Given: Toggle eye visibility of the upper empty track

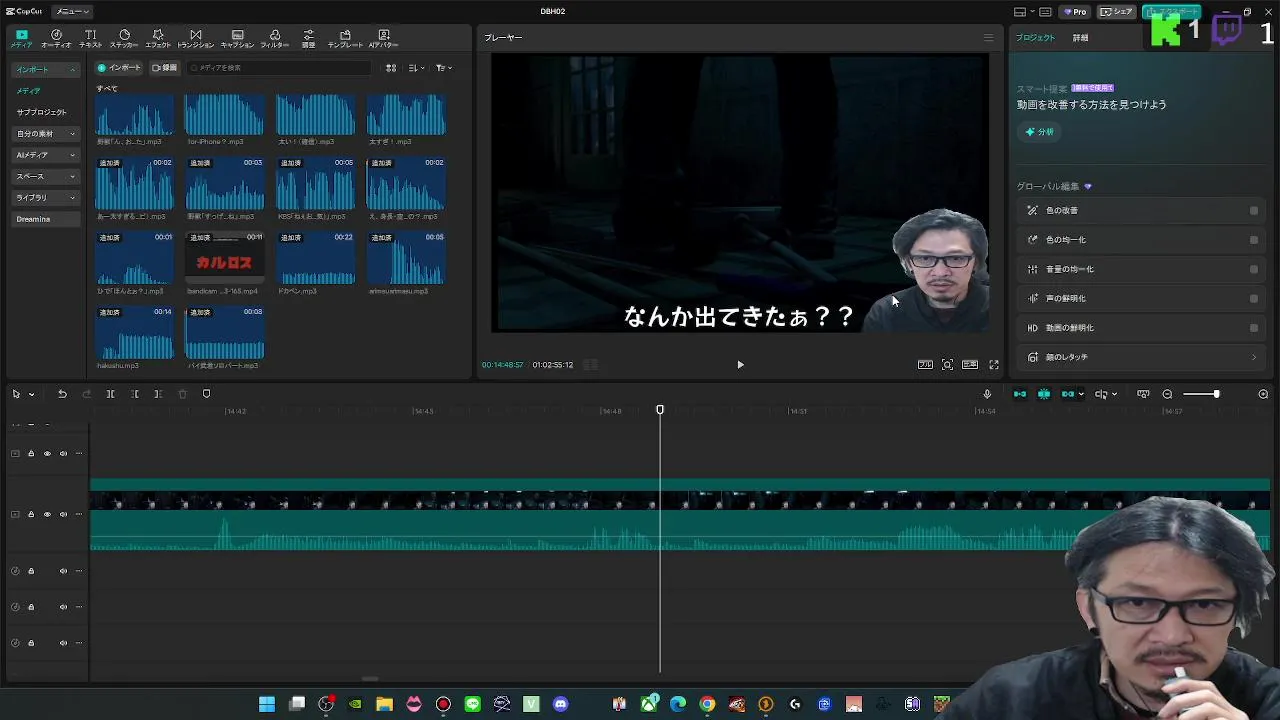Looking at the screenshot, I should (46, 454).
